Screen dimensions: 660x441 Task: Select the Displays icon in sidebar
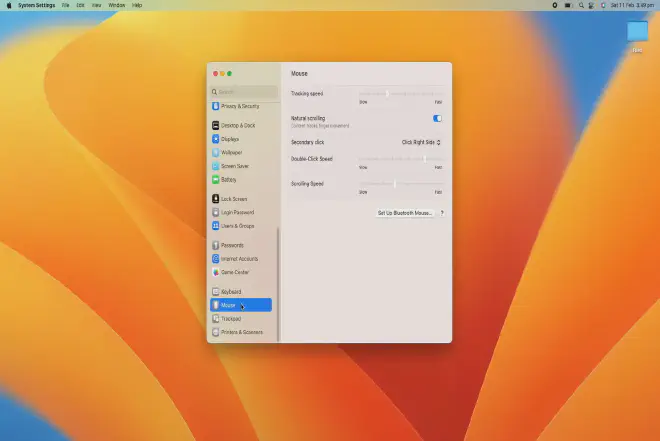click(x=216, y=139)
